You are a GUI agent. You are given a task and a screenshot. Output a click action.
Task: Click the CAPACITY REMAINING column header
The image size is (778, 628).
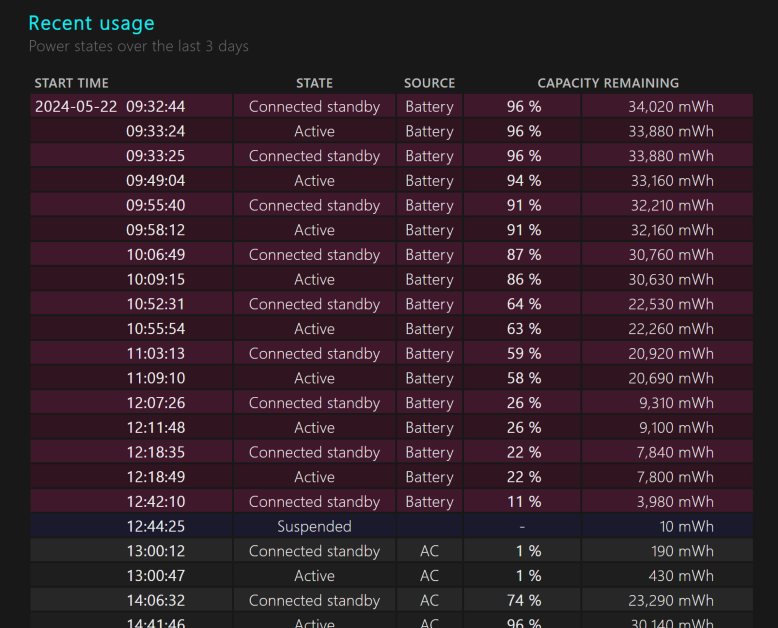click(x=608, y=83)
